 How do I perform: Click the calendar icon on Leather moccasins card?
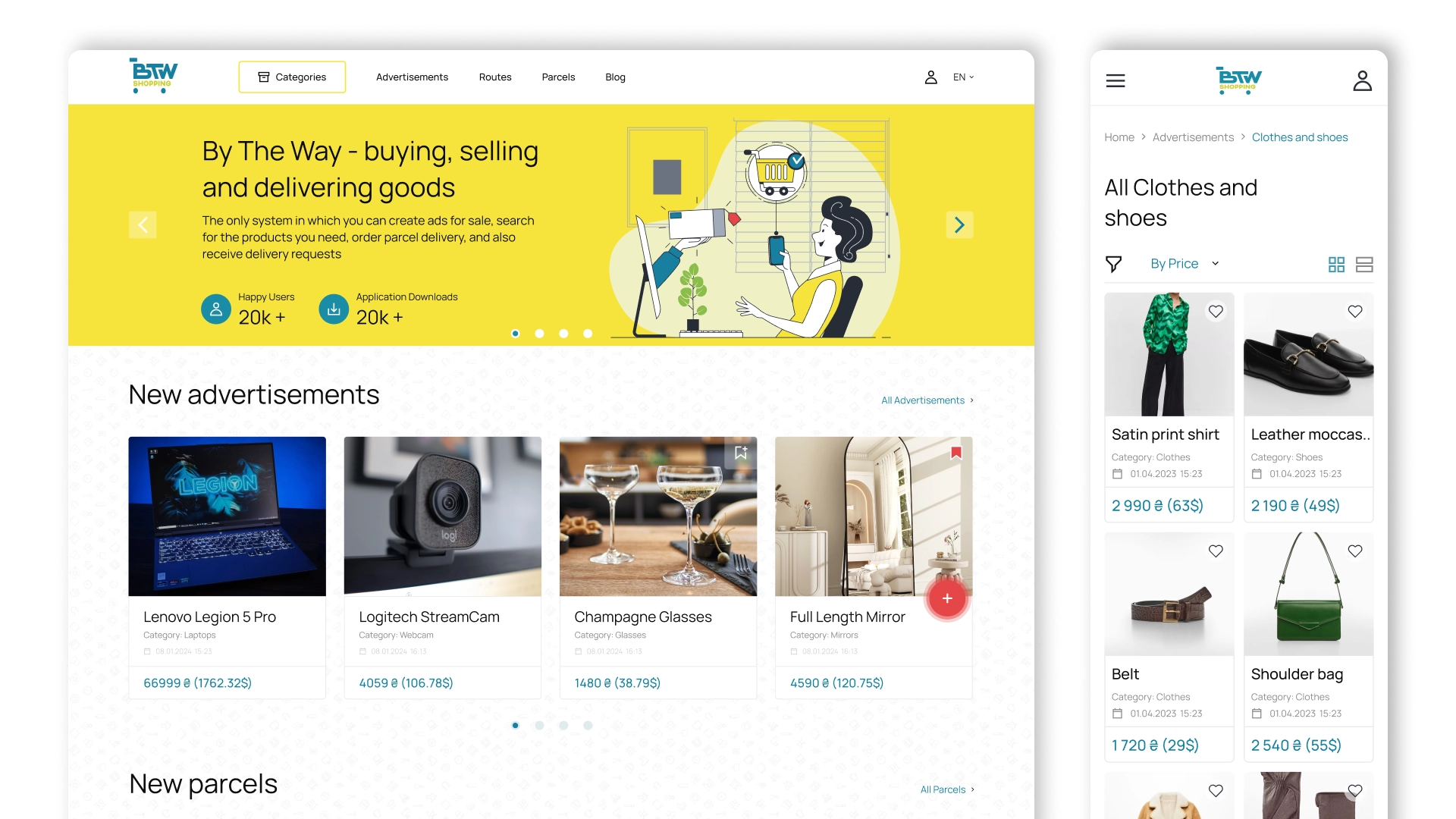click(1257, 474)
